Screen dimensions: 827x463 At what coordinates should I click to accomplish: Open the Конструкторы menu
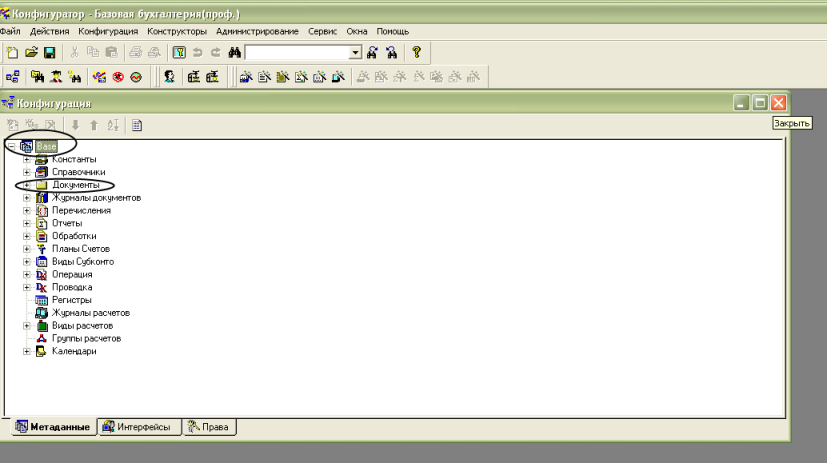tap(177, 31)
